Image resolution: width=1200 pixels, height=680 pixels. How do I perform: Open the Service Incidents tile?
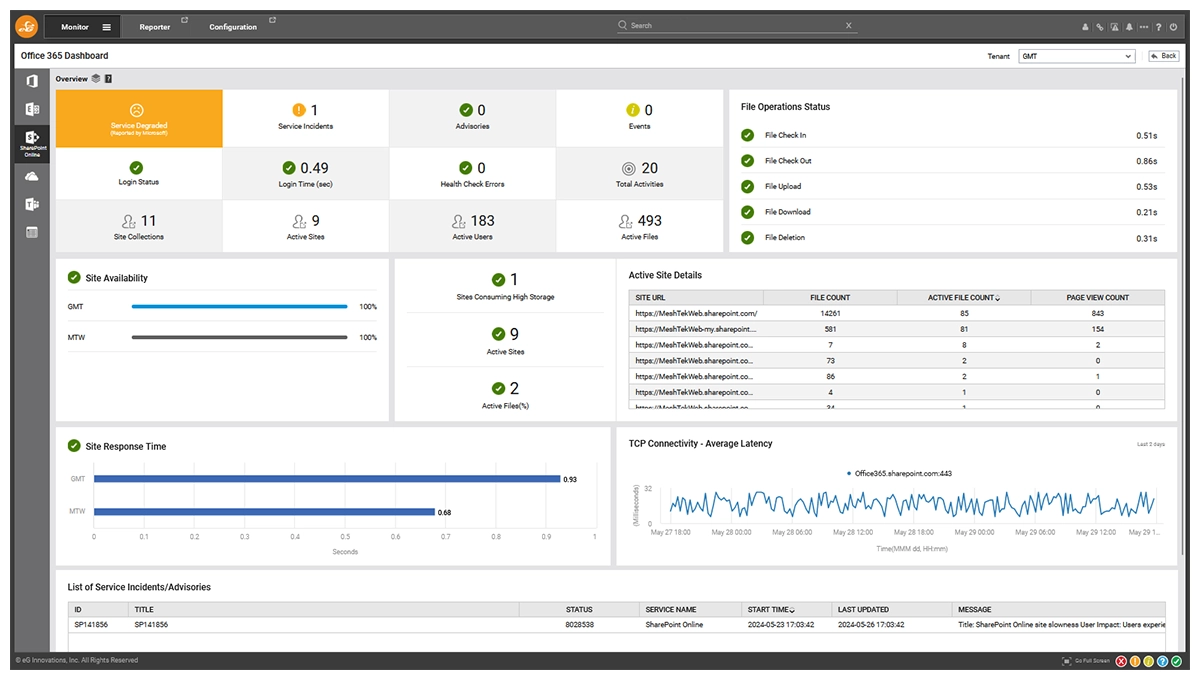[x=305, y=118]
